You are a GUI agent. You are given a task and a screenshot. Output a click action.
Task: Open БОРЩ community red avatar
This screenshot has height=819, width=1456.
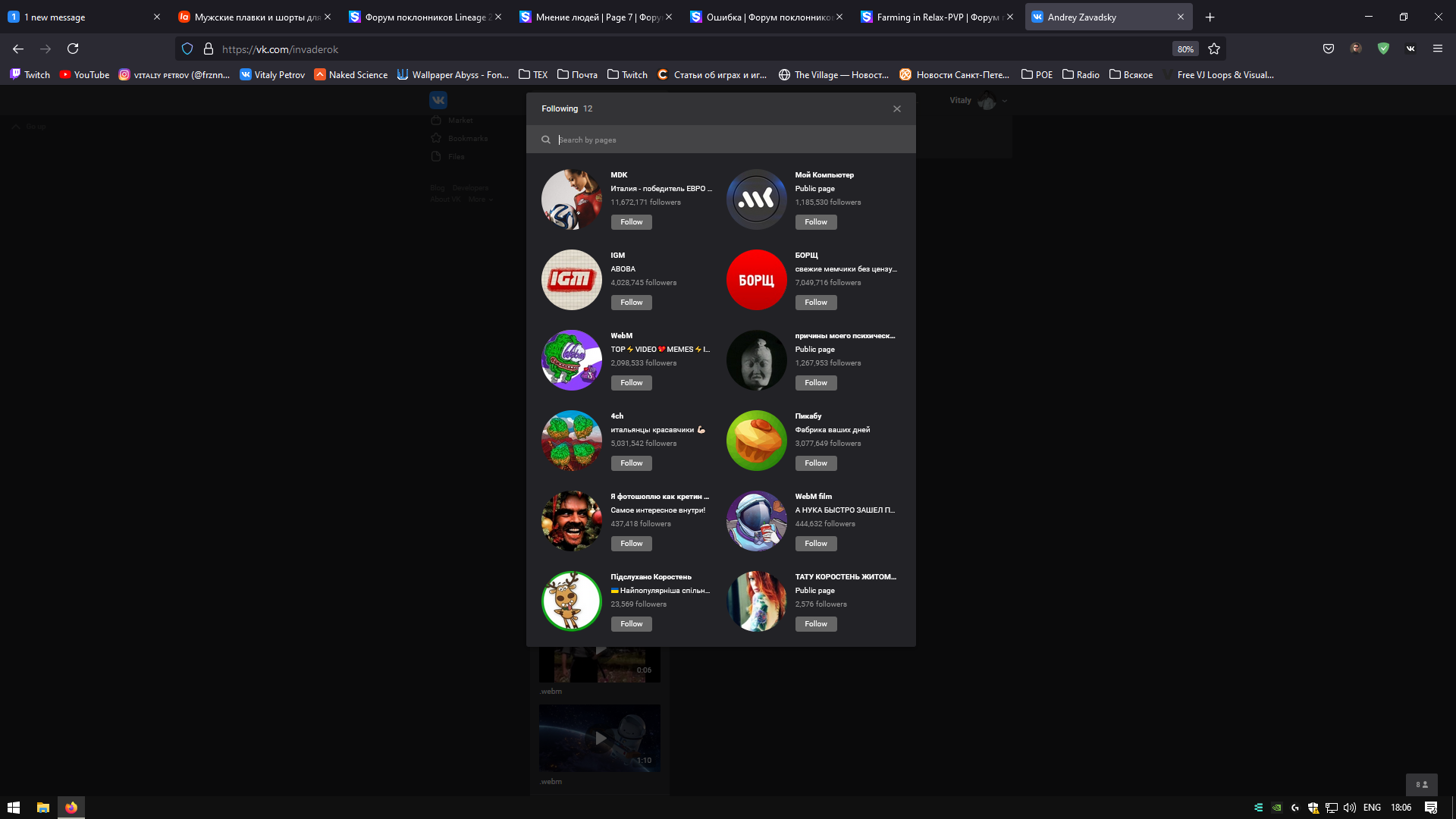pyautogui.click(x=756, y=280)
